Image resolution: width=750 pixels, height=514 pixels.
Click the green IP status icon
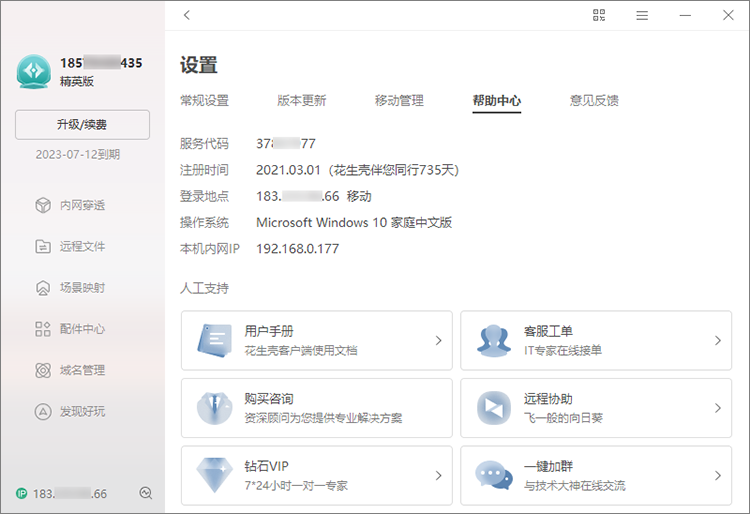point(22,493)
